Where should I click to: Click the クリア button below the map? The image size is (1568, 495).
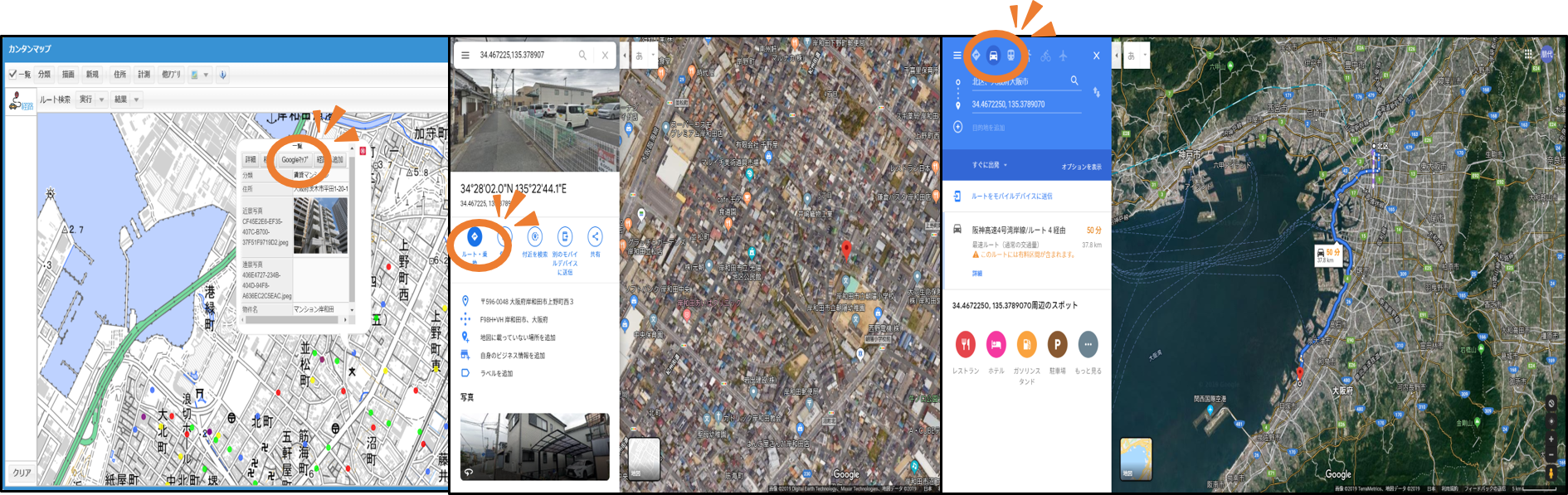22,473
